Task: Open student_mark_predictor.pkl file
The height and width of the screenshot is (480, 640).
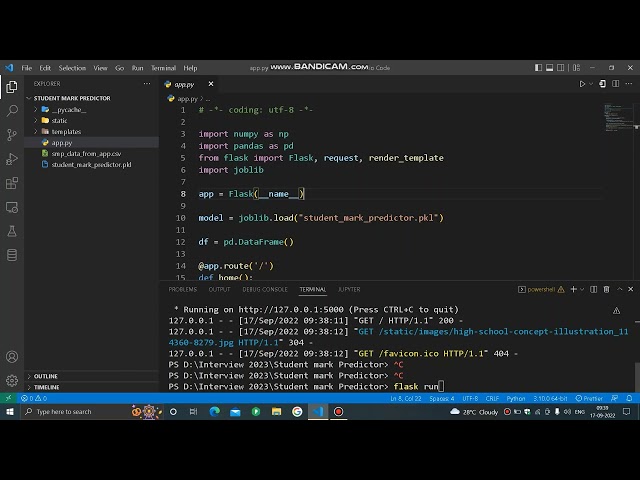Action: [x=91, y=164]
